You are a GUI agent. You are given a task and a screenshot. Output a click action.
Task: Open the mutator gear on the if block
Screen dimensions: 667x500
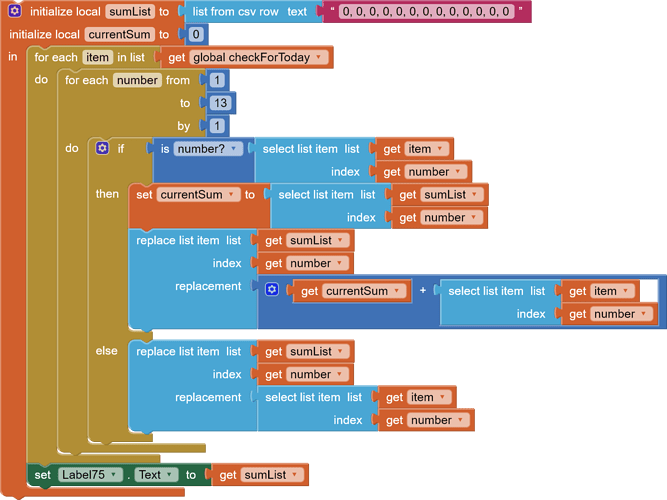coord(102,148)
